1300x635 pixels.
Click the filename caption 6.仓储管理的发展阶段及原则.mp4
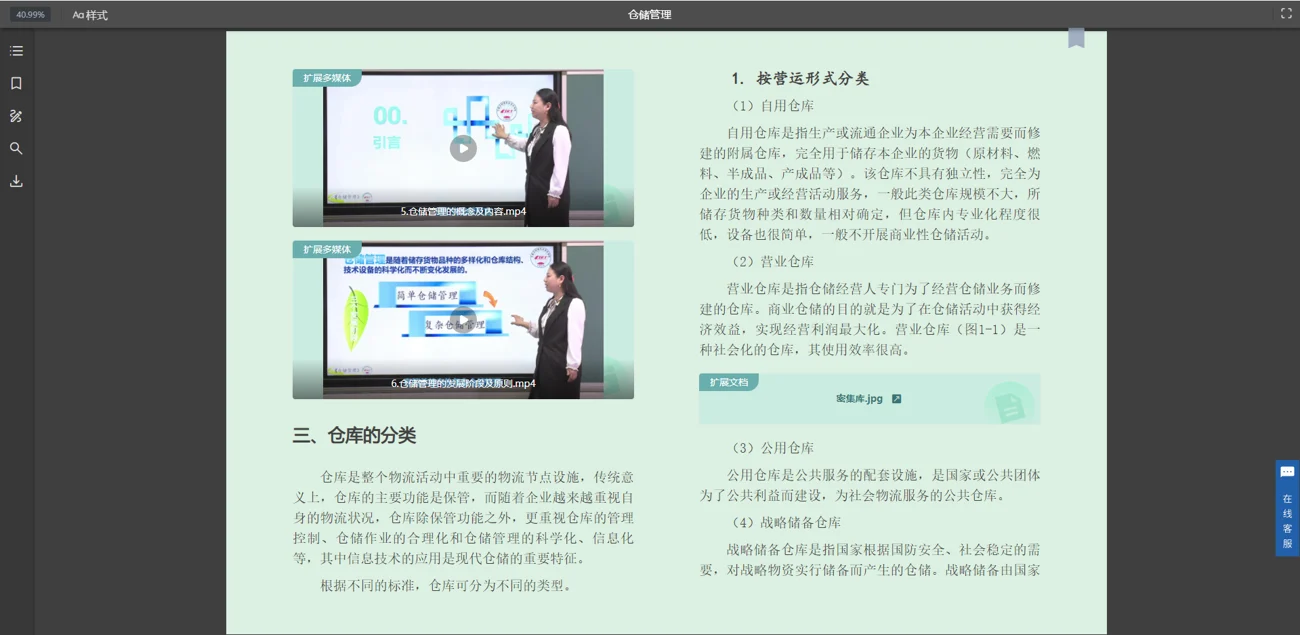463,383
